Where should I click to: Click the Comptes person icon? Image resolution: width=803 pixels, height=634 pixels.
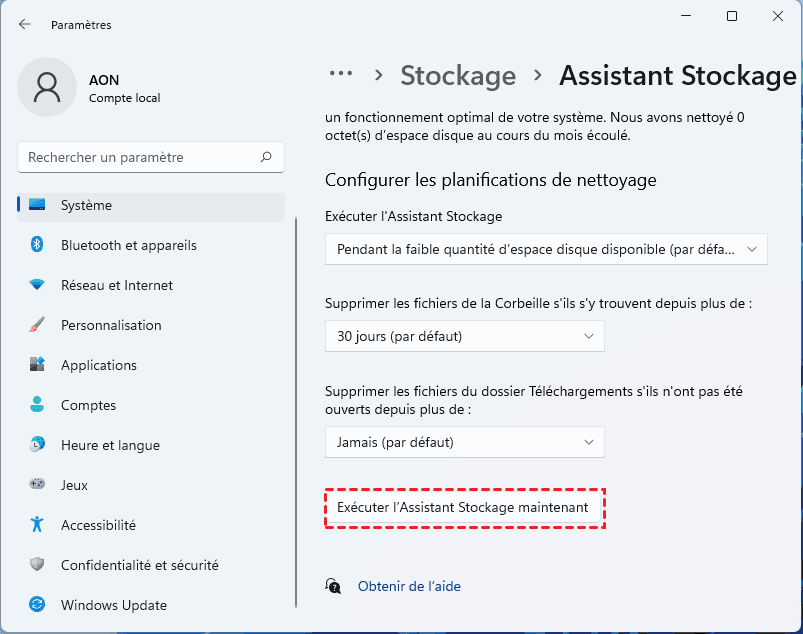(x=38, y=405)
